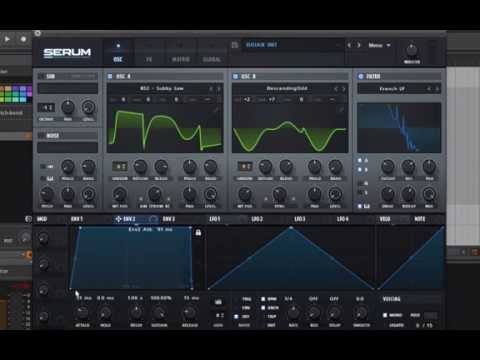The height and width of the screenshot is (360, 480).
Task: Click the OSC A unison voices box
Action: [120, 166]
